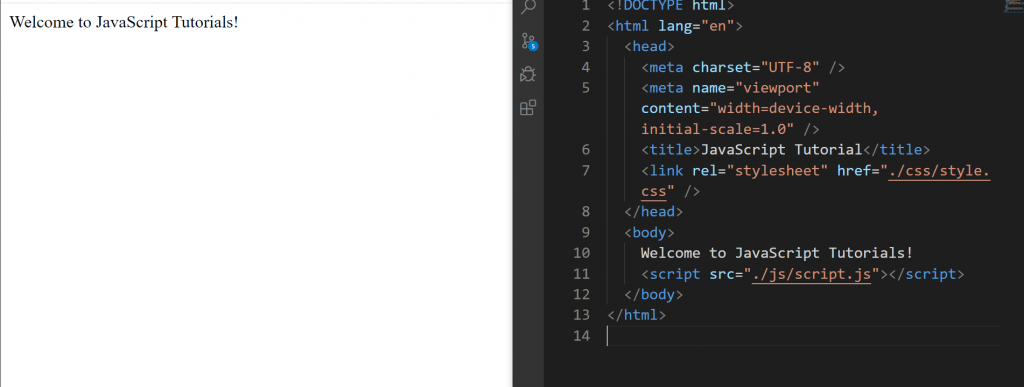Click the closing </script> tag

click(926, 274)
